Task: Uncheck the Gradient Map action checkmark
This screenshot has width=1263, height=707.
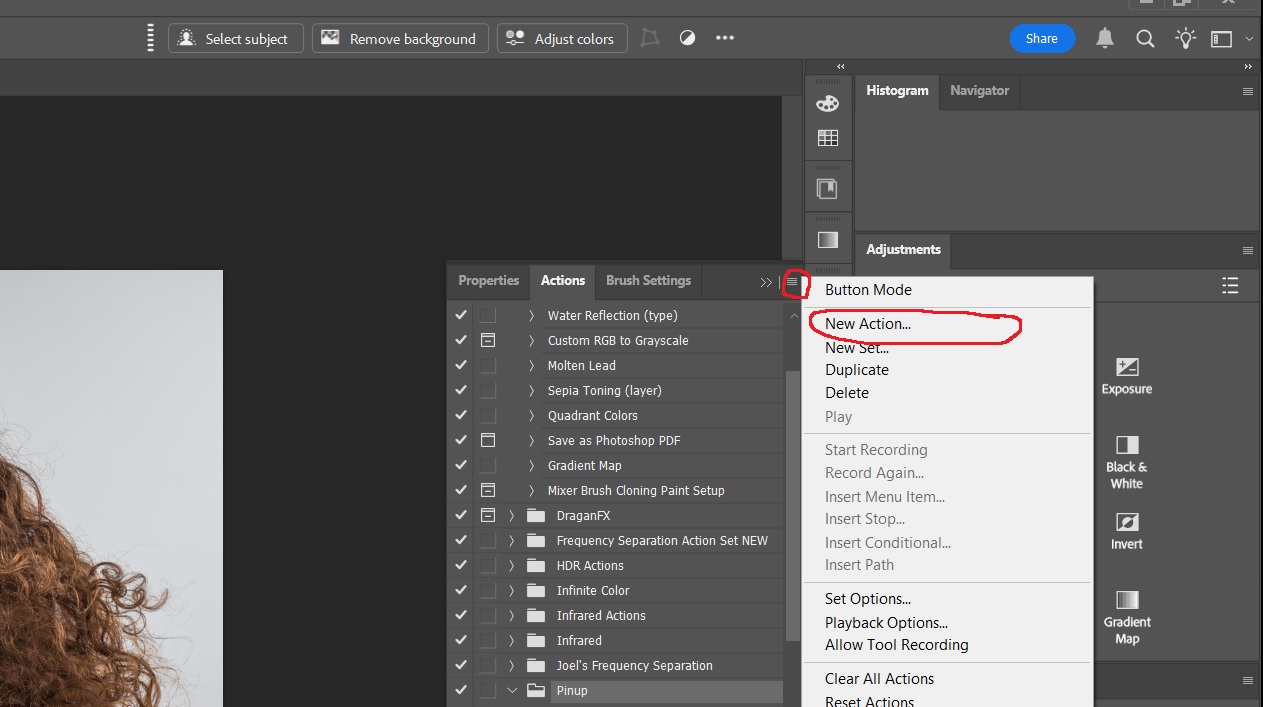Action: [x=461, y=466]
